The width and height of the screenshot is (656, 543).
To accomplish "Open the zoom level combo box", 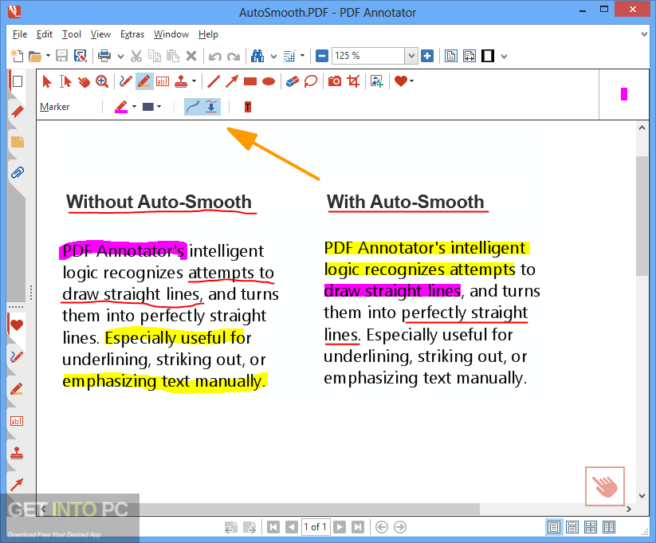I will tap(374, 56).
